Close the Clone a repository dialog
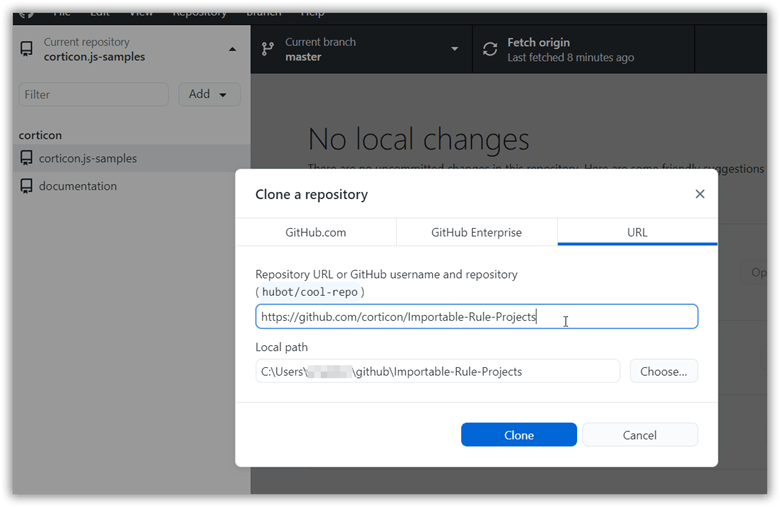 [x=700, y=194]
